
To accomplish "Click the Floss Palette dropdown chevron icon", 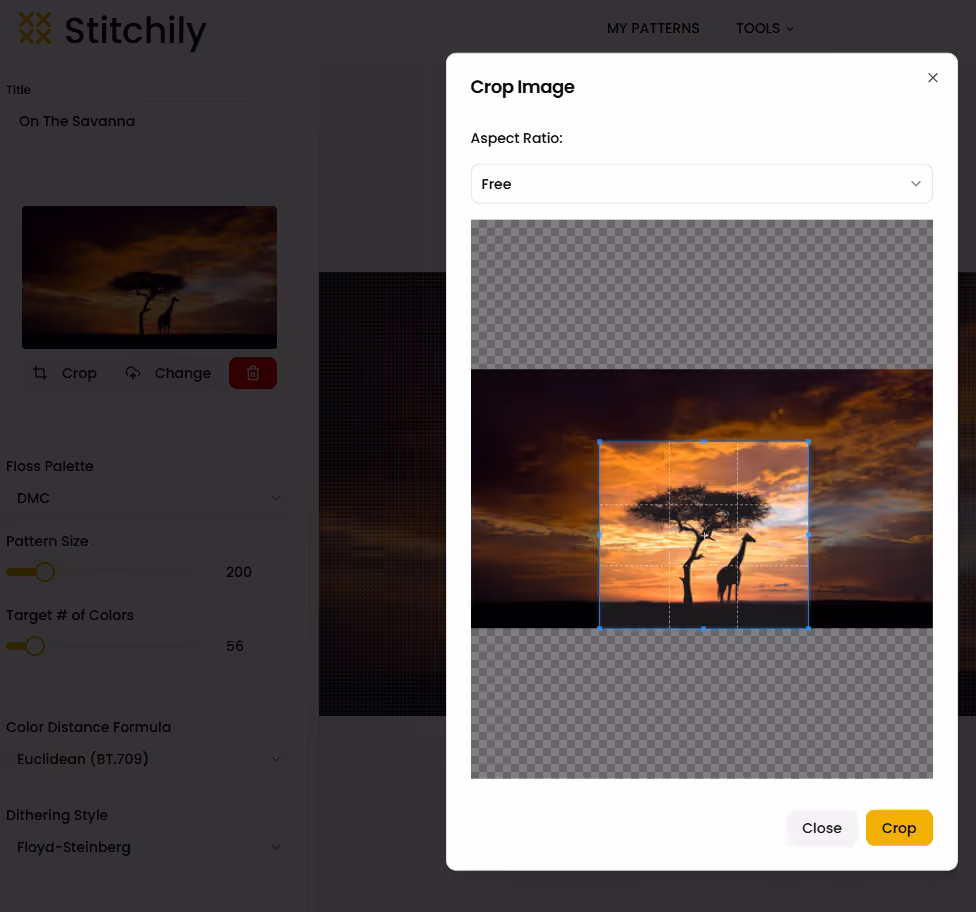I will 276,497.
